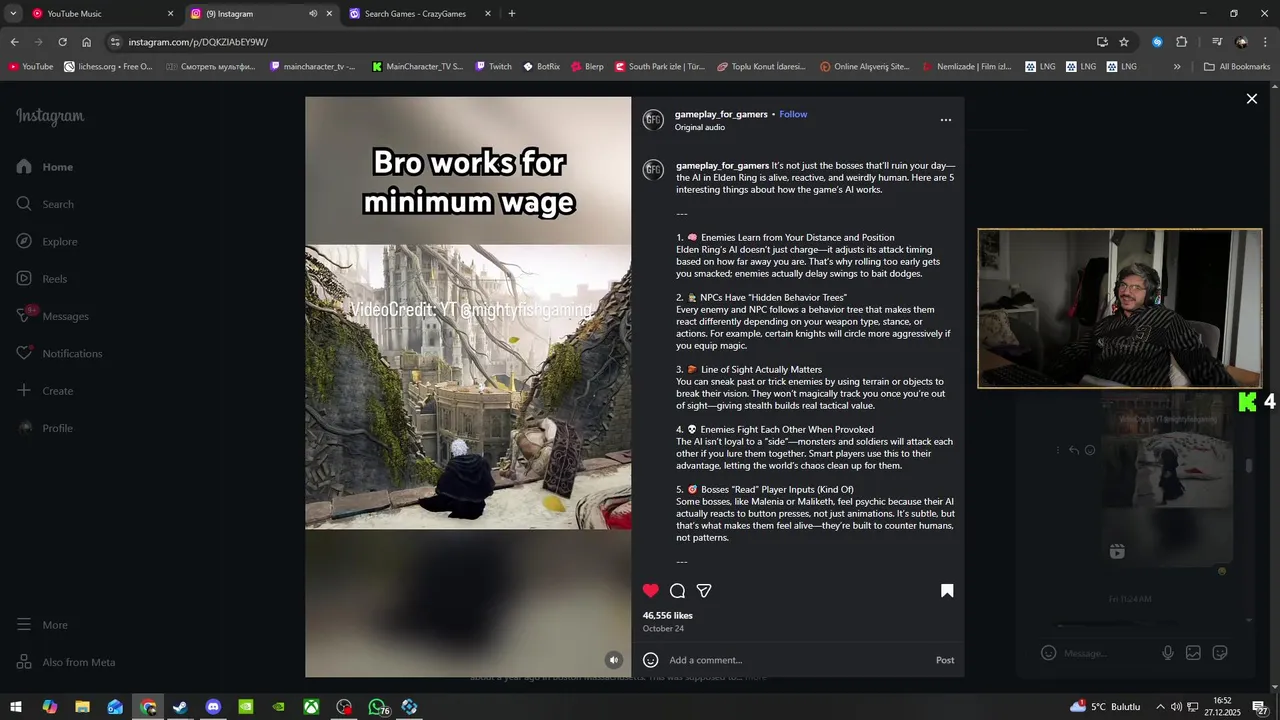Open the 46,556 likes list

point(668,616)
